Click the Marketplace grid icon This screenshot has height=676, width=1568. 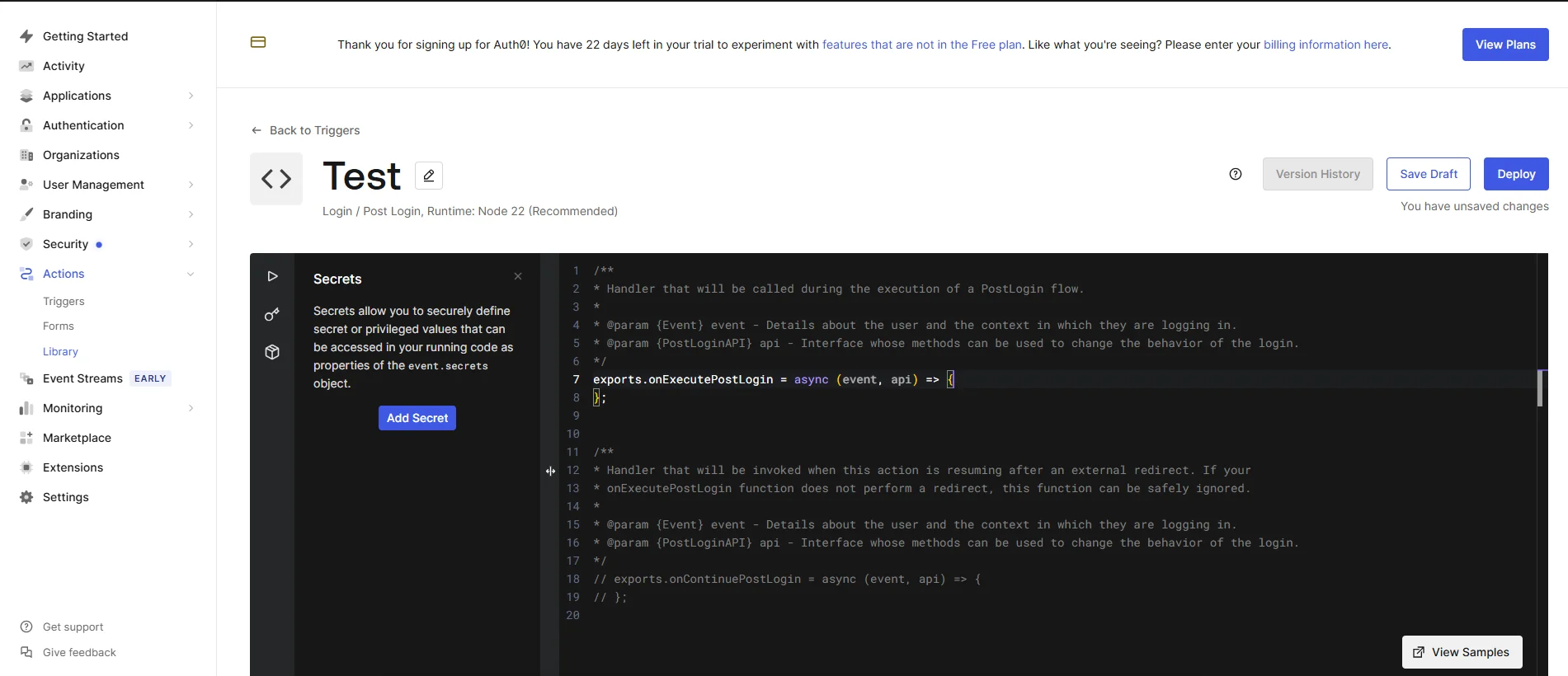(26, 438)
